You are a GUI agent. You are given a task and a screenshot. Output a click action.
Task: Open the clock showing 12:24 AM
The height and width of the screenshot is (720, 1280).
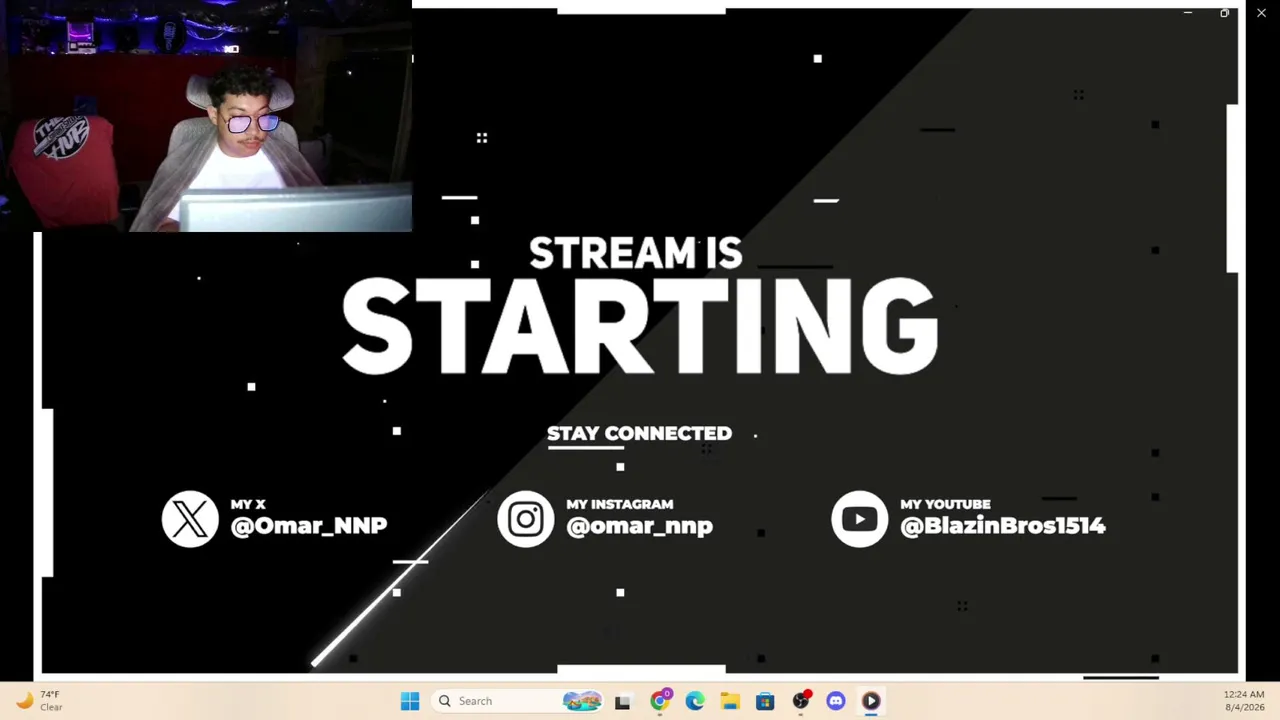point(1244,701)
